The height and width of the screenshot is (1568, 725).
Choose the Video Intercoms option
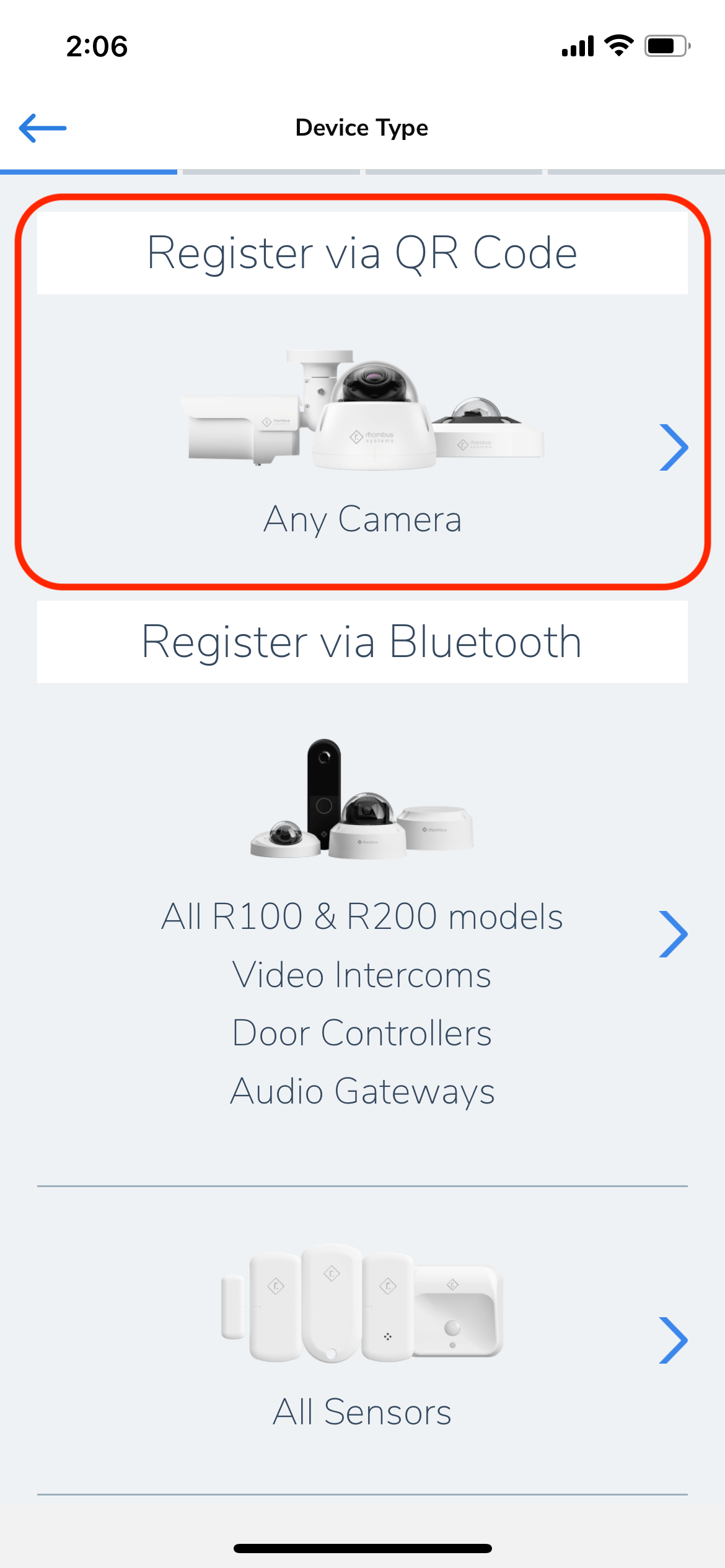362,975
